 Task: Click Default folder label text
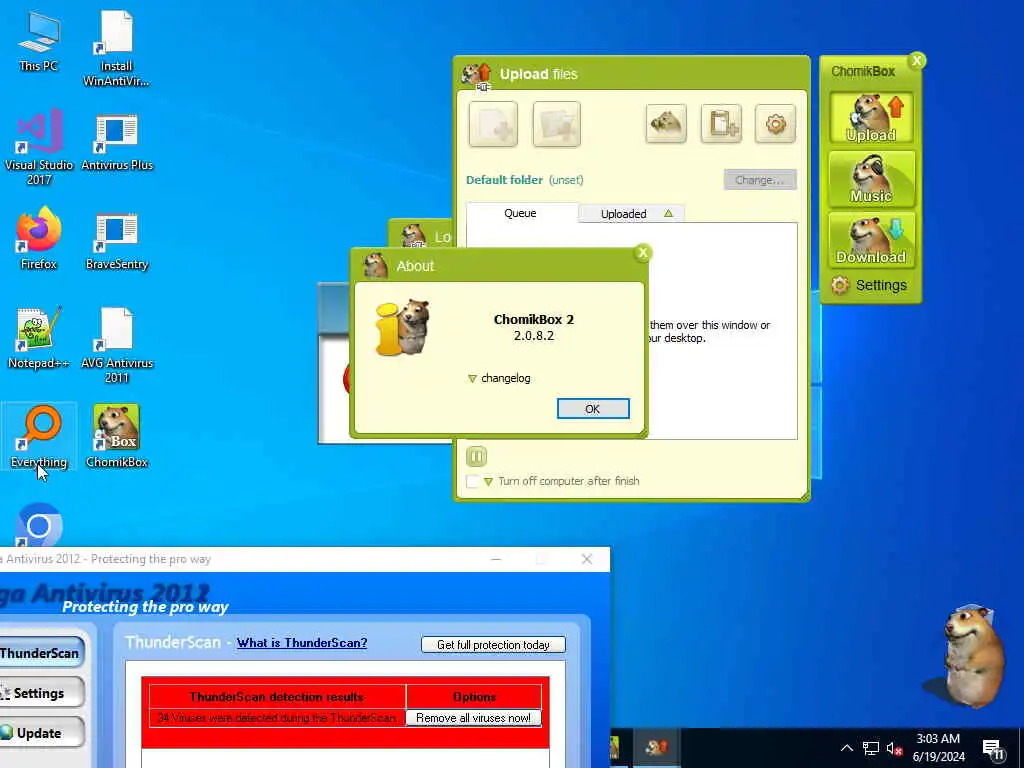504,180
